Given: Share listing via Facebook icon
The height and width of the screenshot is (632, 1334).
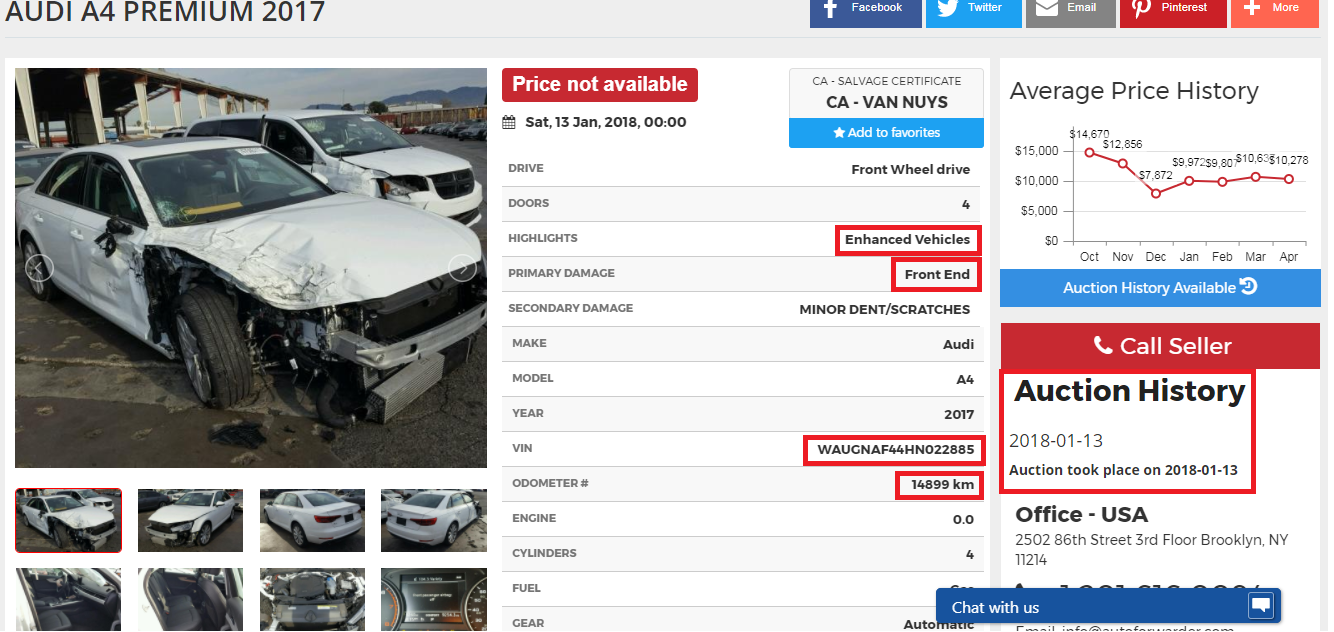Looking at the screenshot, I should click(830, 8).
